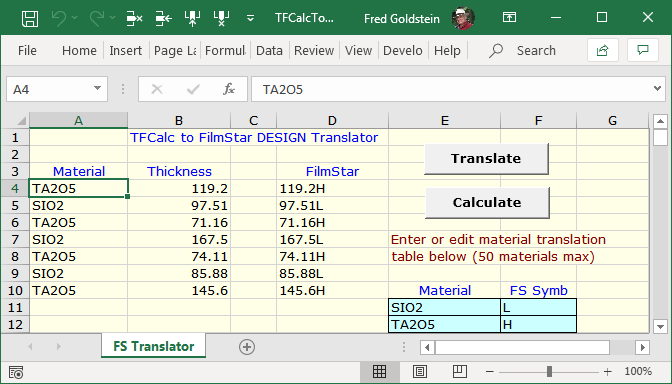Open the Data ribbon tab
The image size is (672, 384).
pyautogui.click(x=269, y=51)
